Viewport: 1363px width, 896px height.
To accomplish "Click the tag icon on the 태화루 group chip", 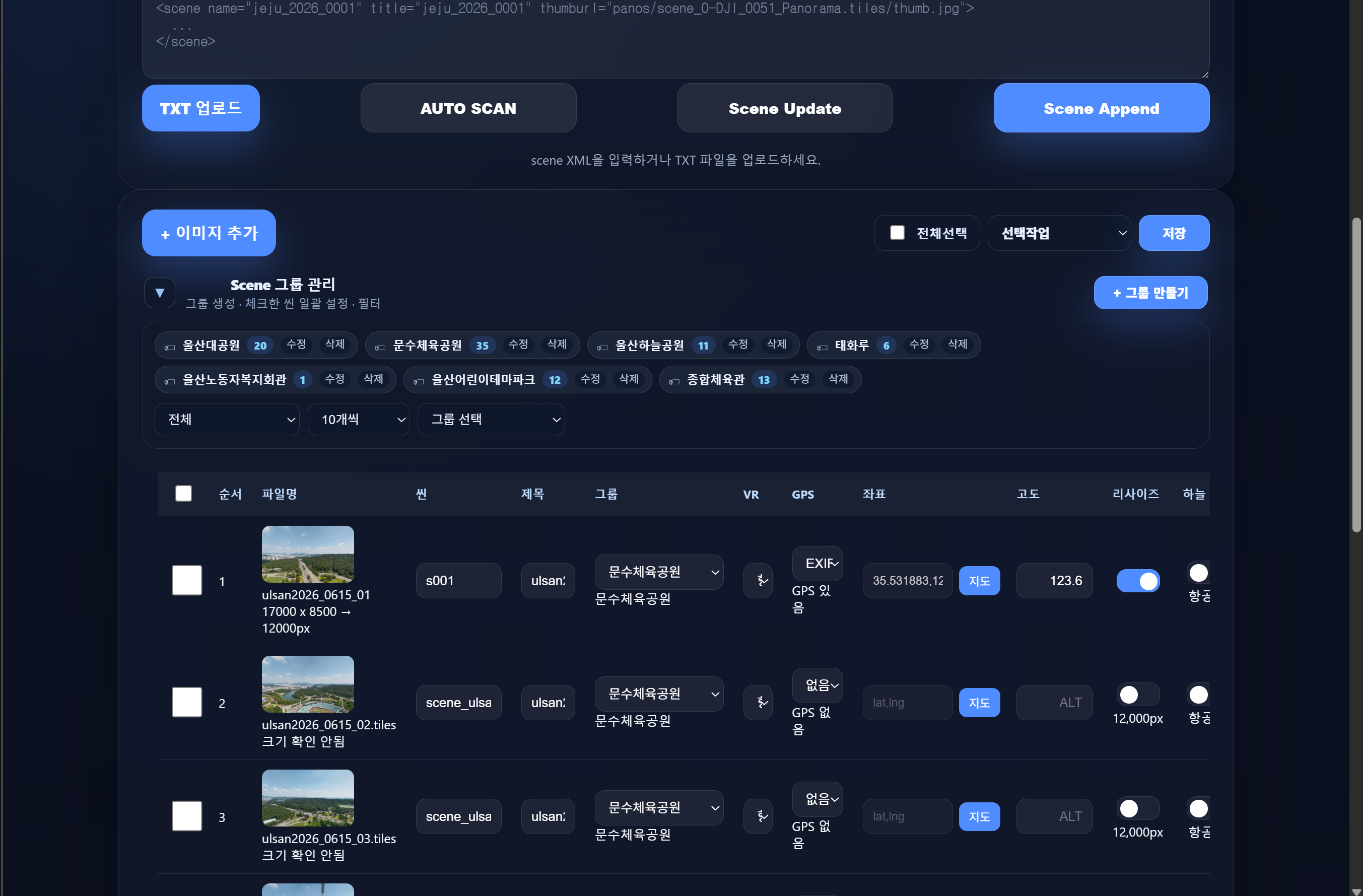I will point(823,347).
